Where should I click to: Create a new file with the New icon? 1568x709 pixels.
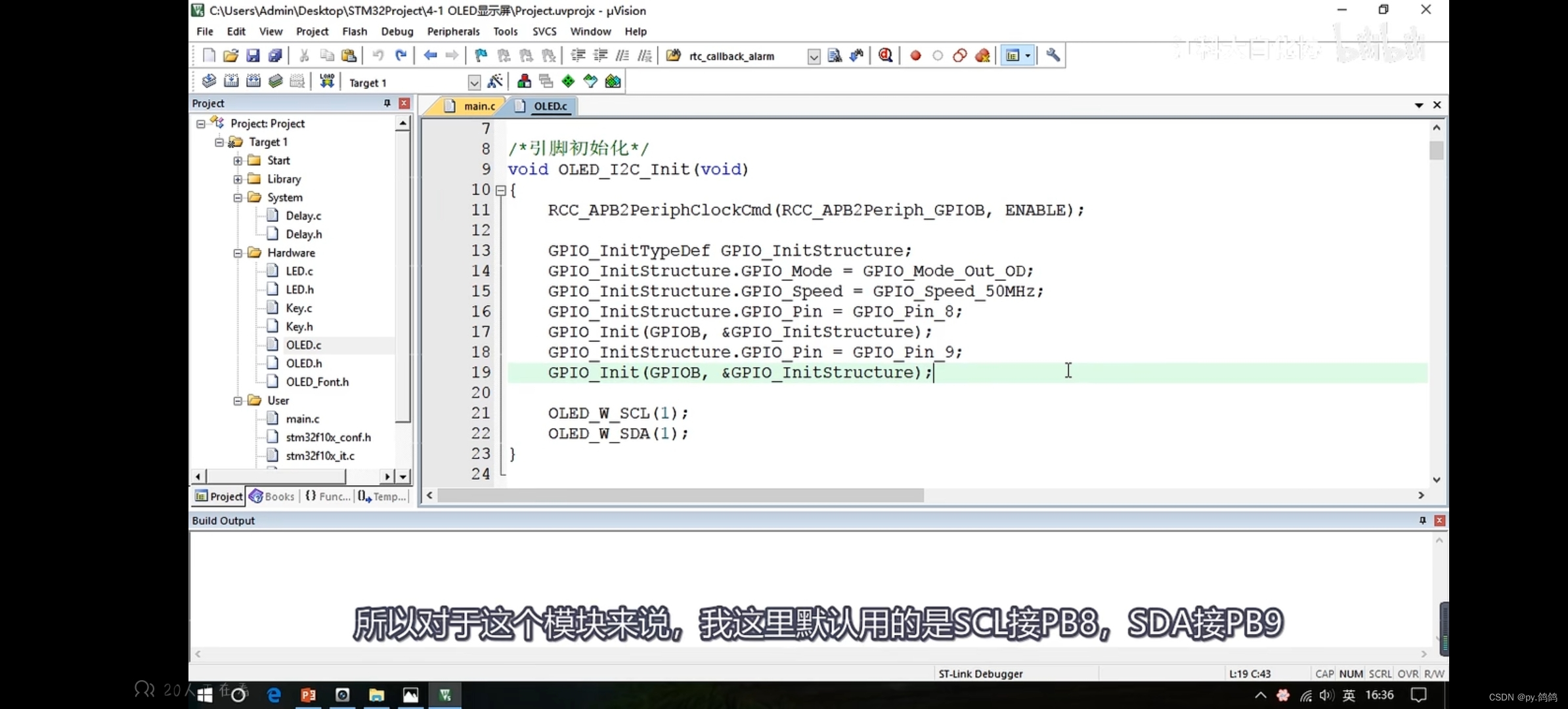pyautogui.click(x=209, y=56)
